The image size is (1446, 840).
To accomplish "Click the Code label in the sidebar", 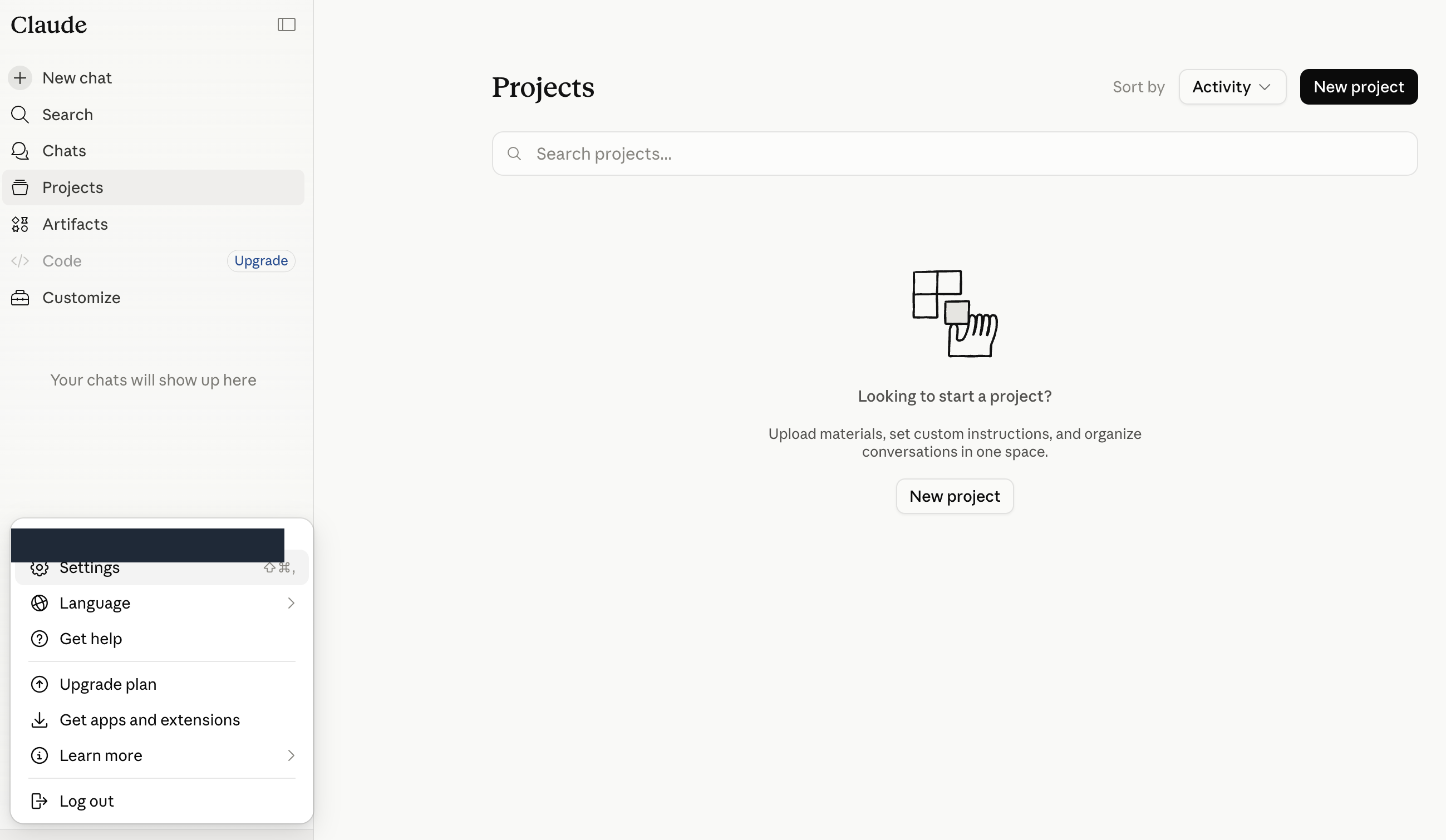I will [x=62, y=261].
